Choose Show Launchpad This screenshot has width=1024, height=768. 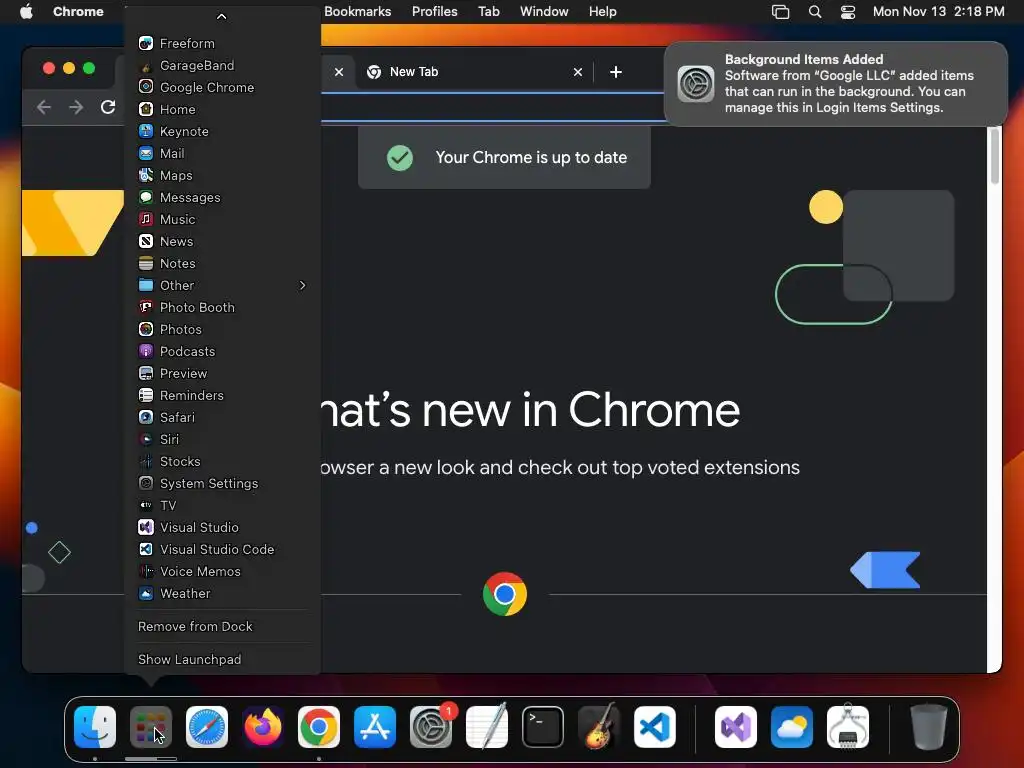222,660
